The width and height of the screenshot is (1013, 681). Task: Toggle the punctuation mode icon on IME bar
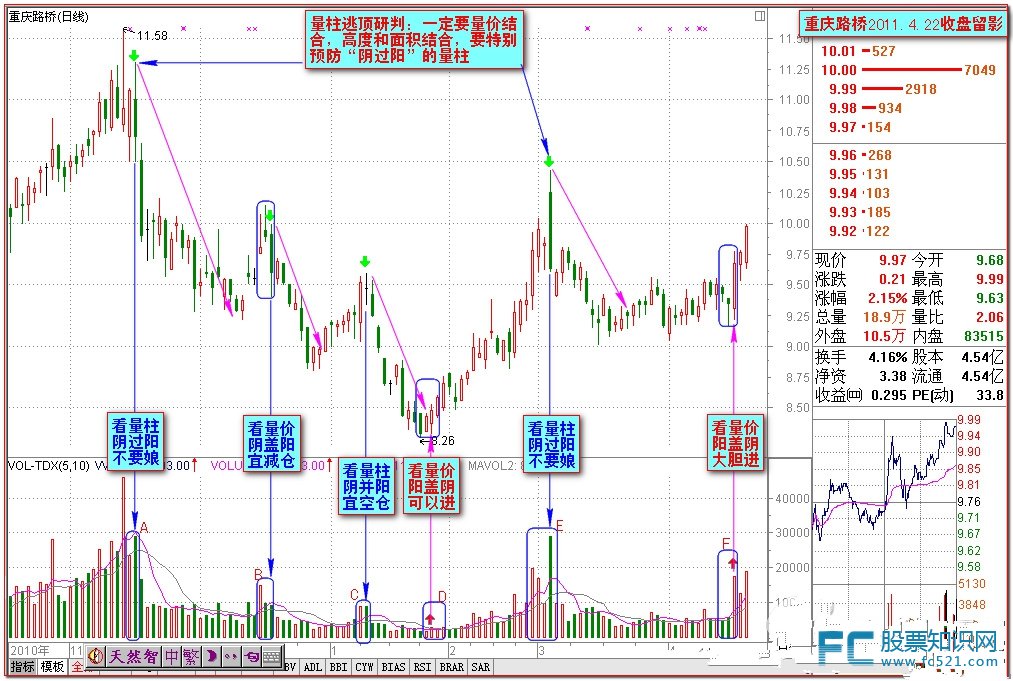pos(231,656)
